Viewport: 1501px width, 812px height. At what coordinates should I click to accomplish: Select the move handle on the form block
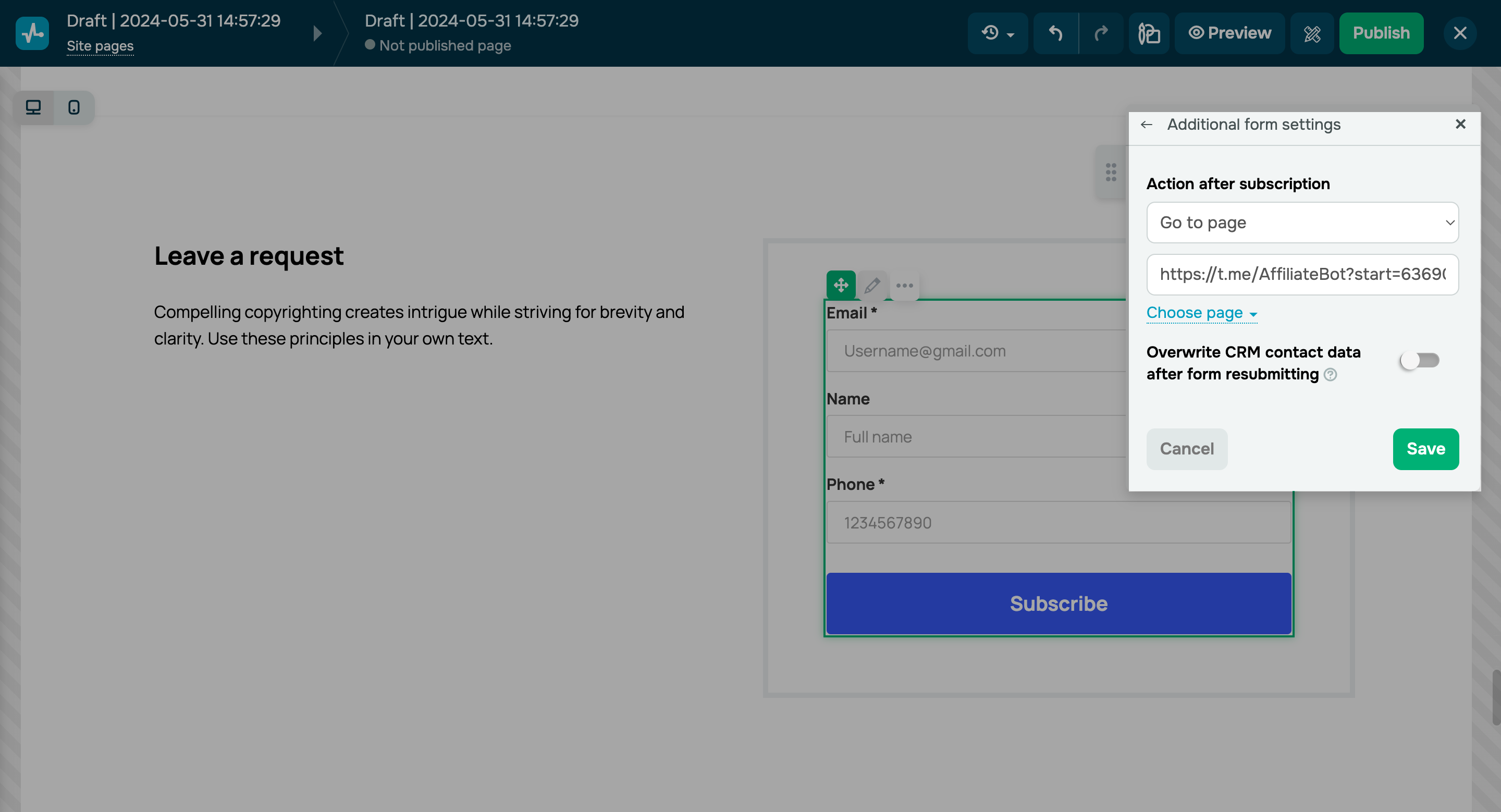841,286
